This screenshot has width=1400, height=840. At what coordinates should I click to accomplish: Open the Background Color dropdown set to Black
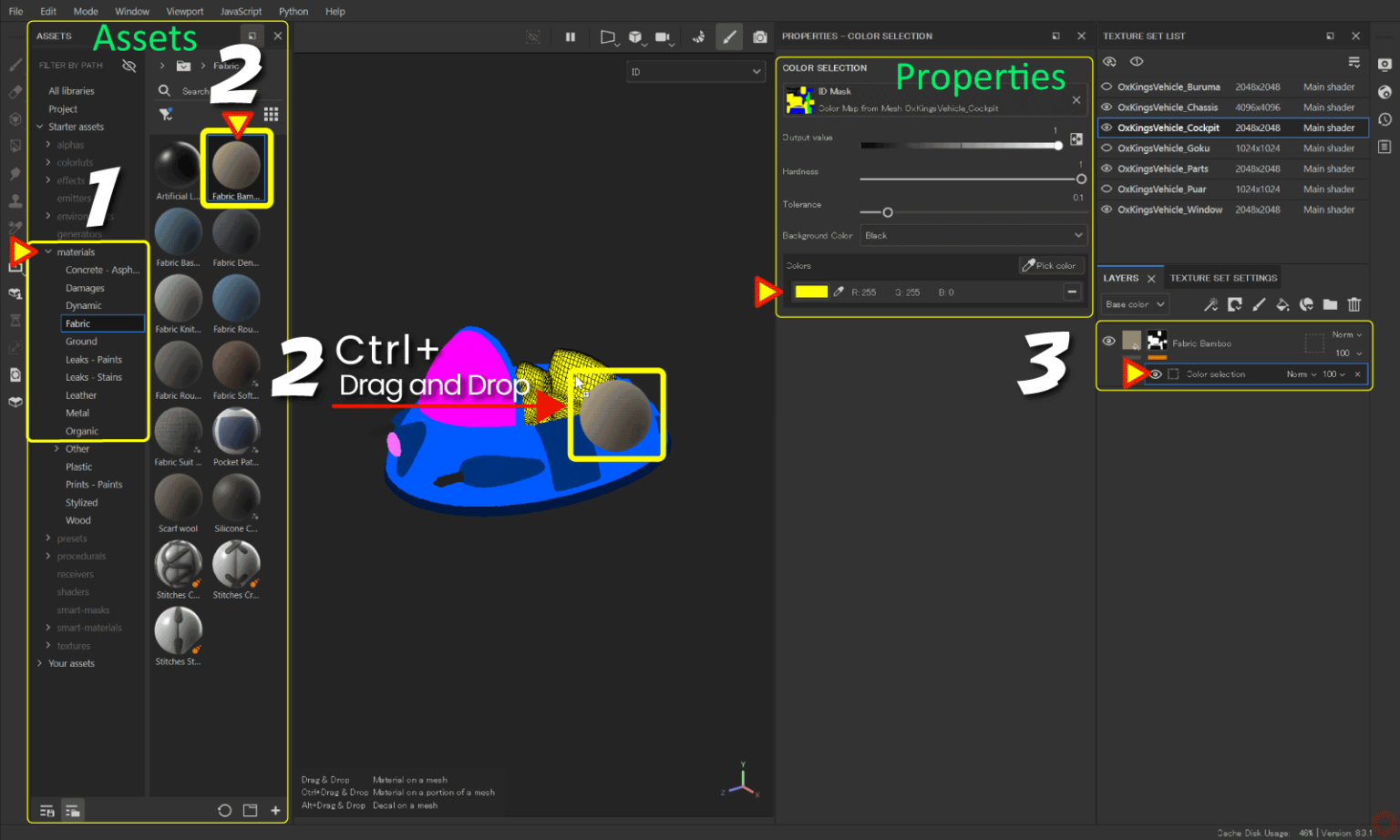(x=973, y=235)
